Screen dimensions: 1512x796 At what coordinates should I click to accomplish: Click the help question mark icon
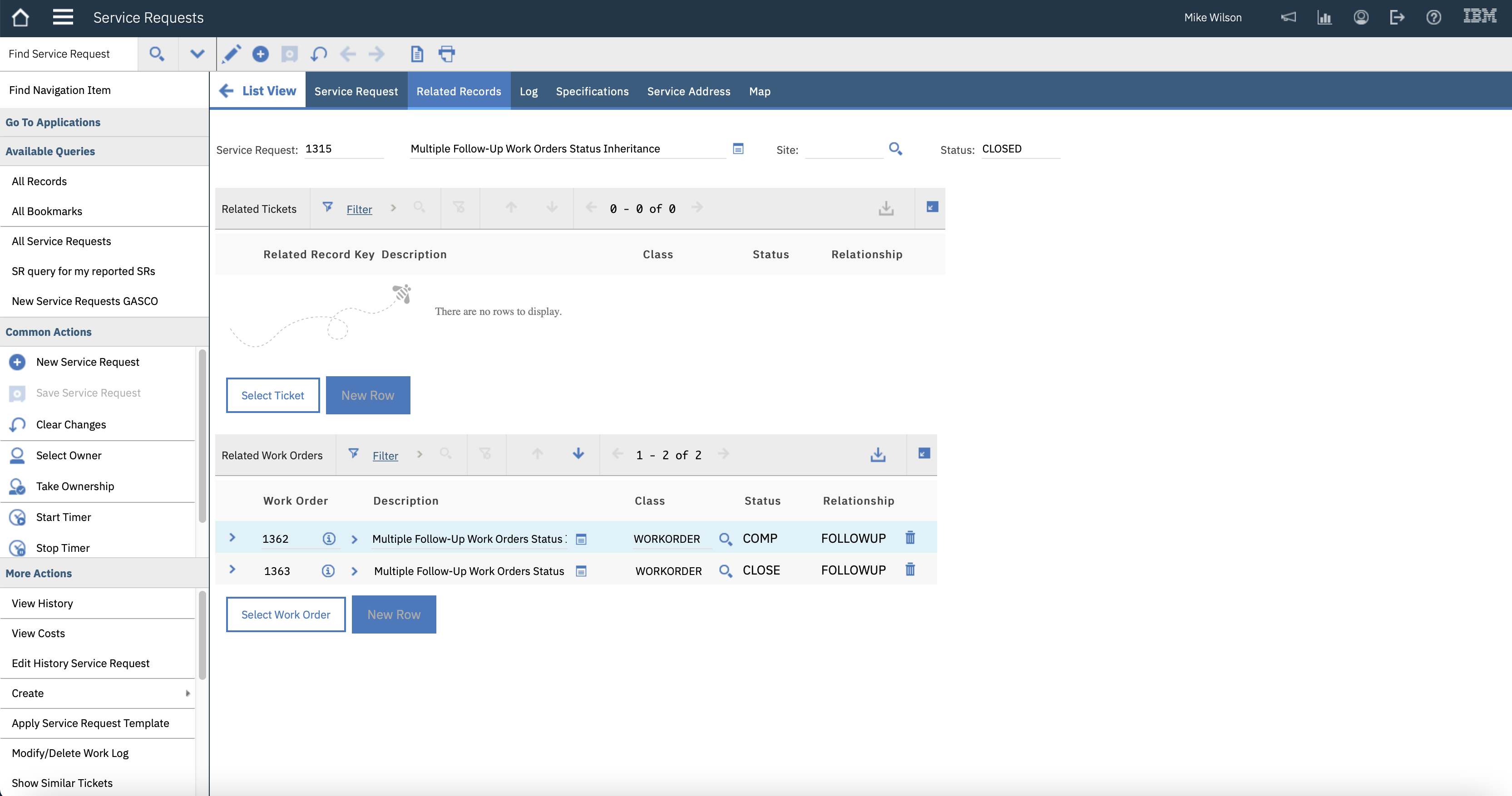pos(1433,18)
